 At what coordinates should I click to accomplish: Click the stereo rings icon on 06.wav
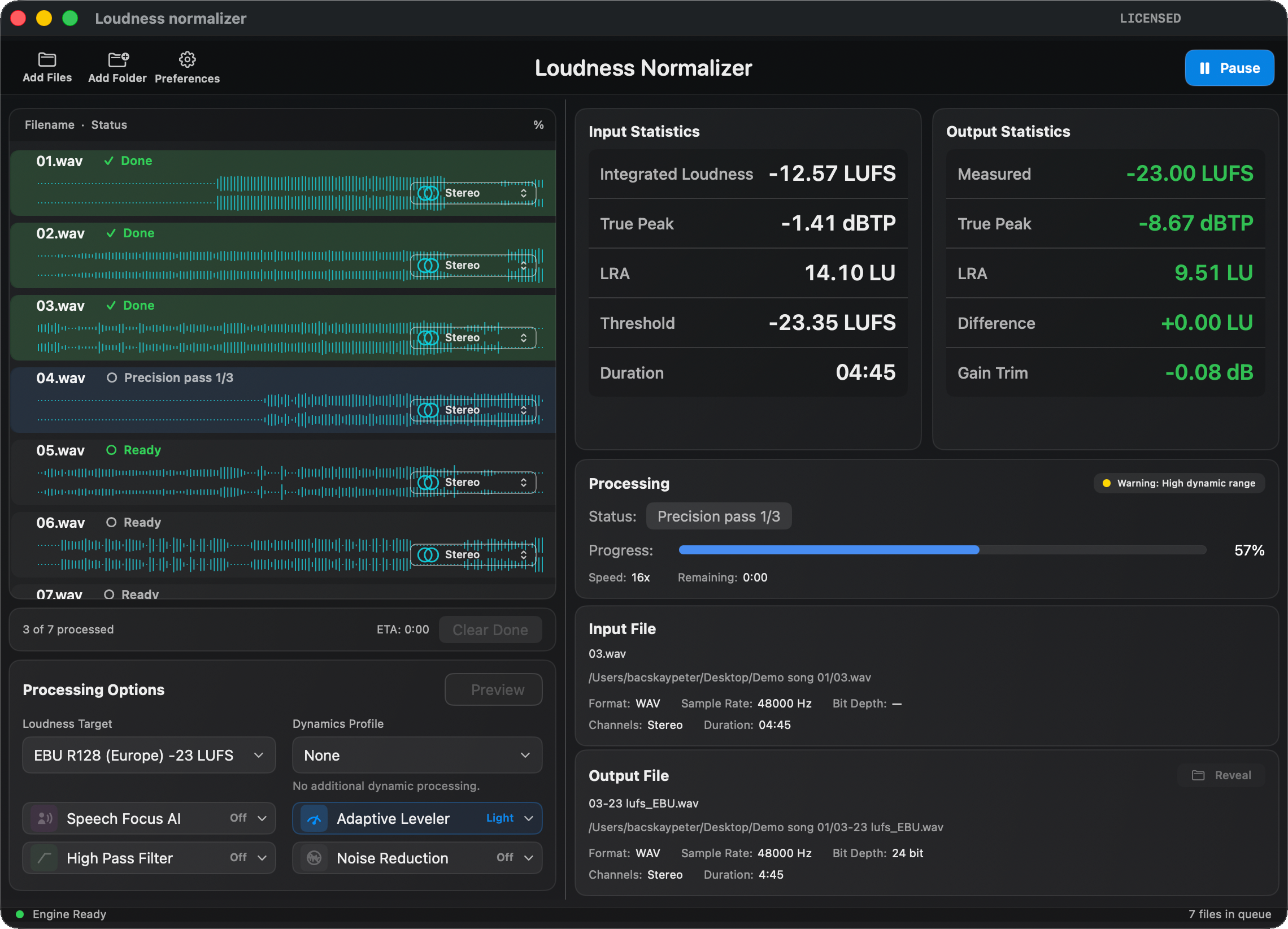[x=428, y=554]
